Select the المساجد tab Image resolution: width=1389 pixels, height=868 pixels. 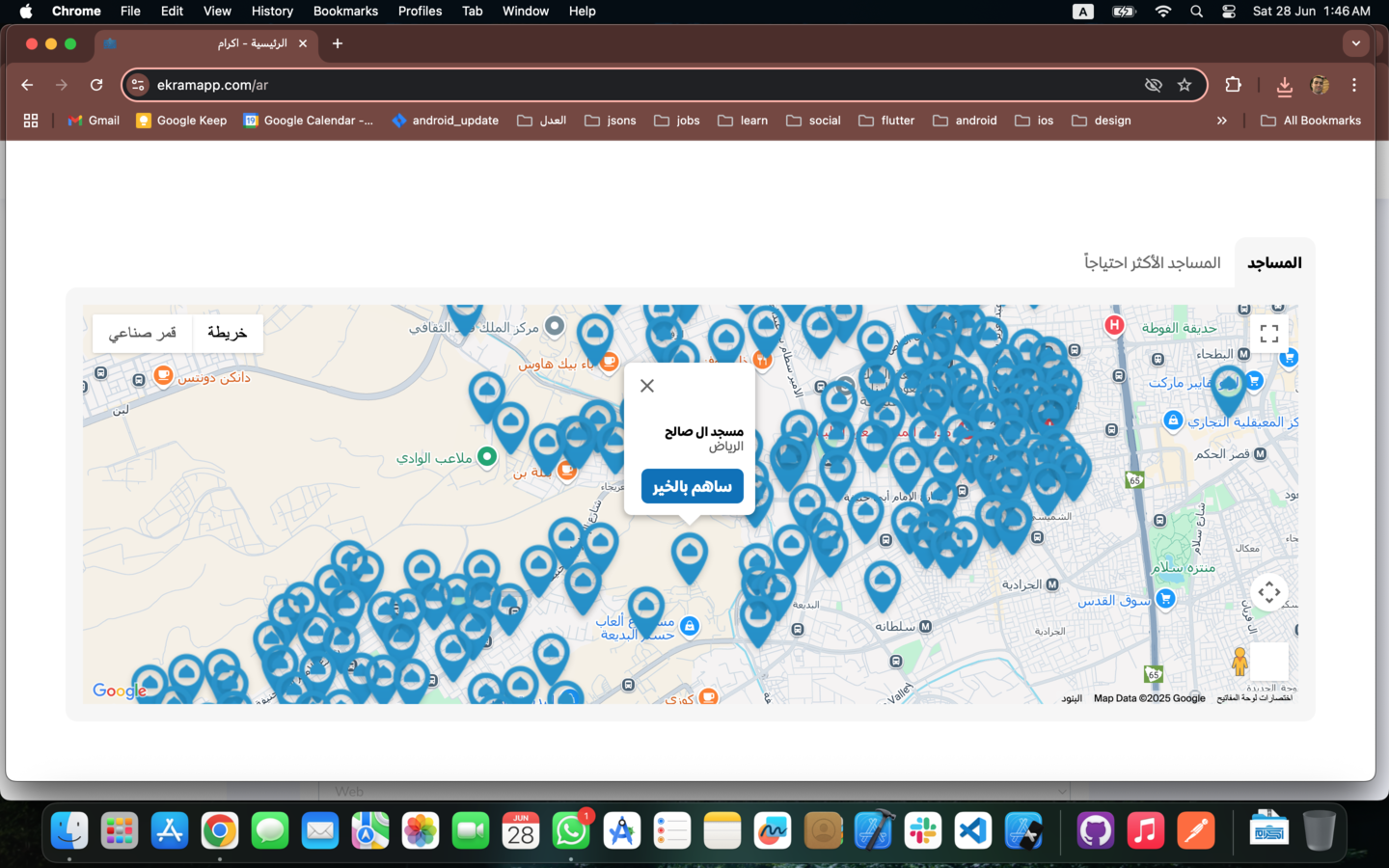click(1274, 262)
